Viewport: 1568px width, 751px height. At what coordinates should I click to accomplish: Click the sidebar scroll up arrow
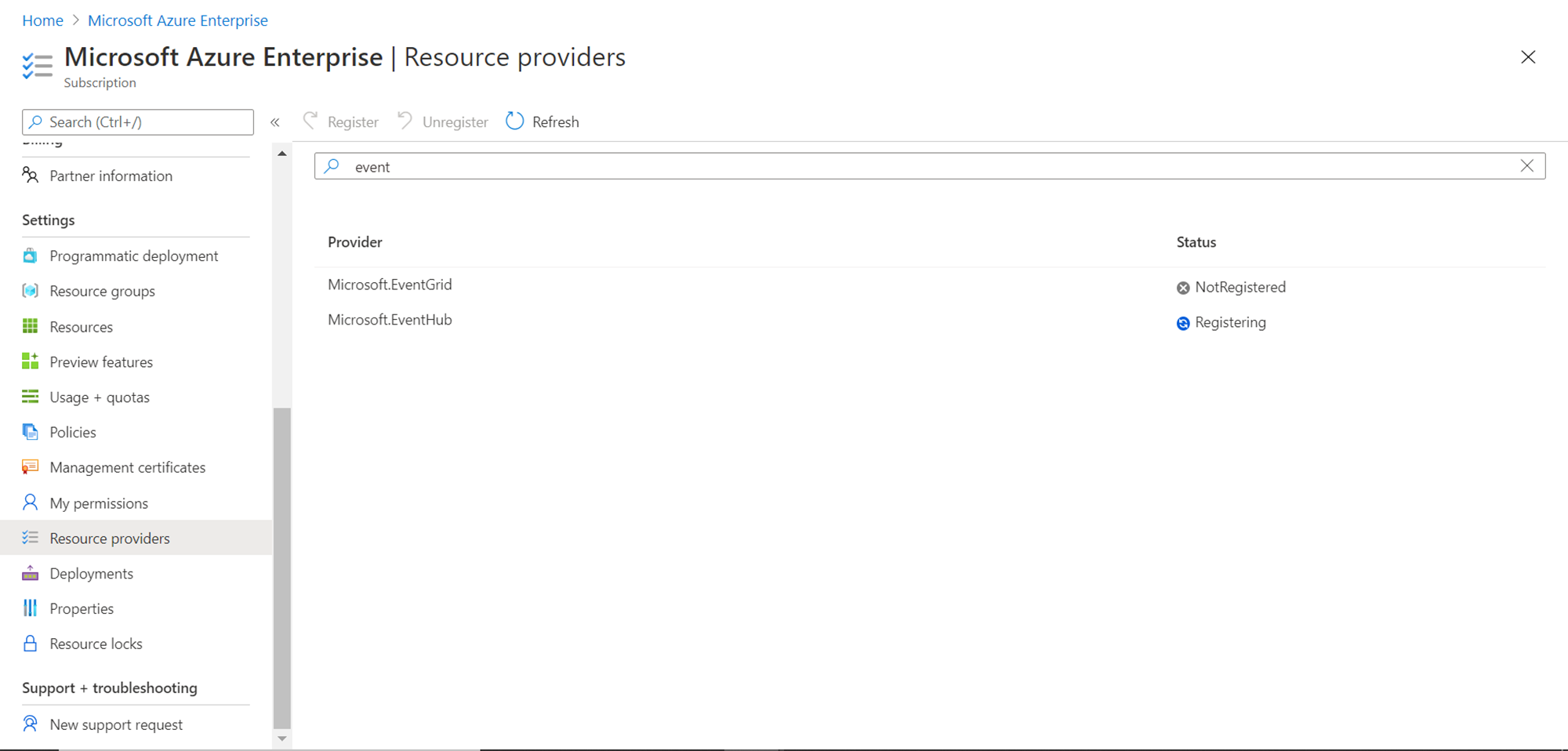click(282, 154)
